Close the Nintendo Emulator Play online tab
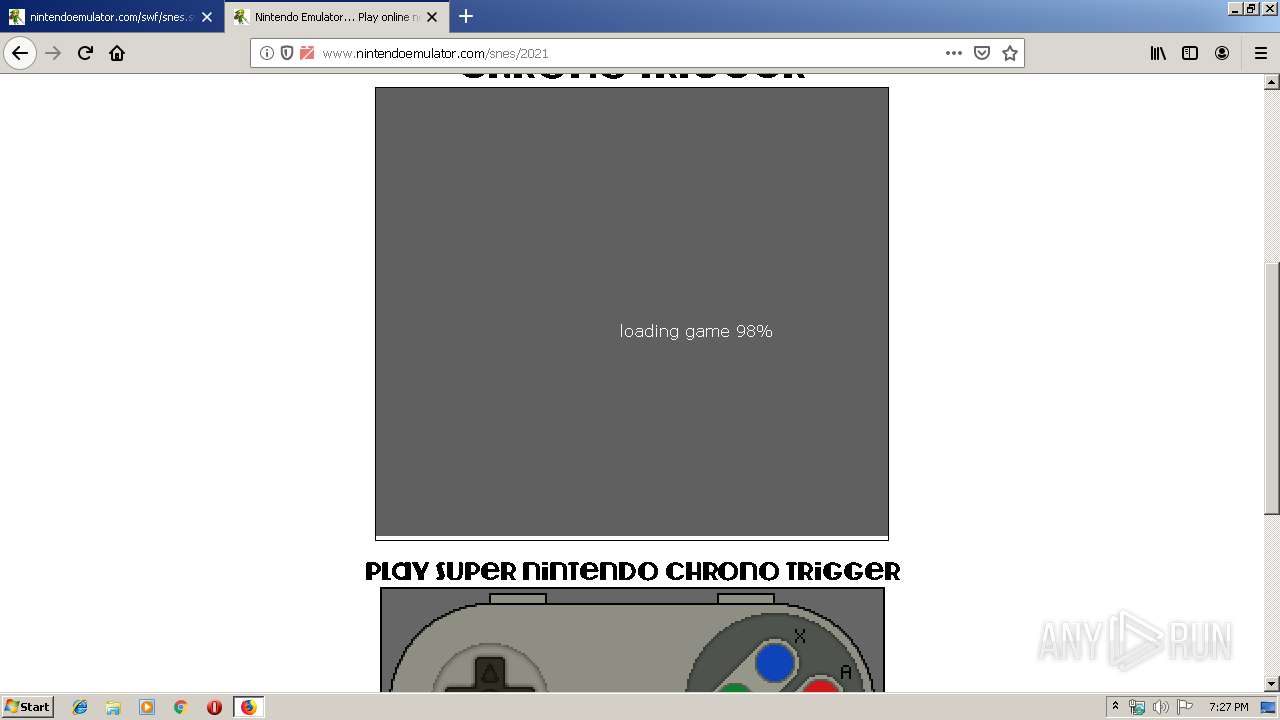This screenshot has height=720, width=1280. [x=432, y=17]
